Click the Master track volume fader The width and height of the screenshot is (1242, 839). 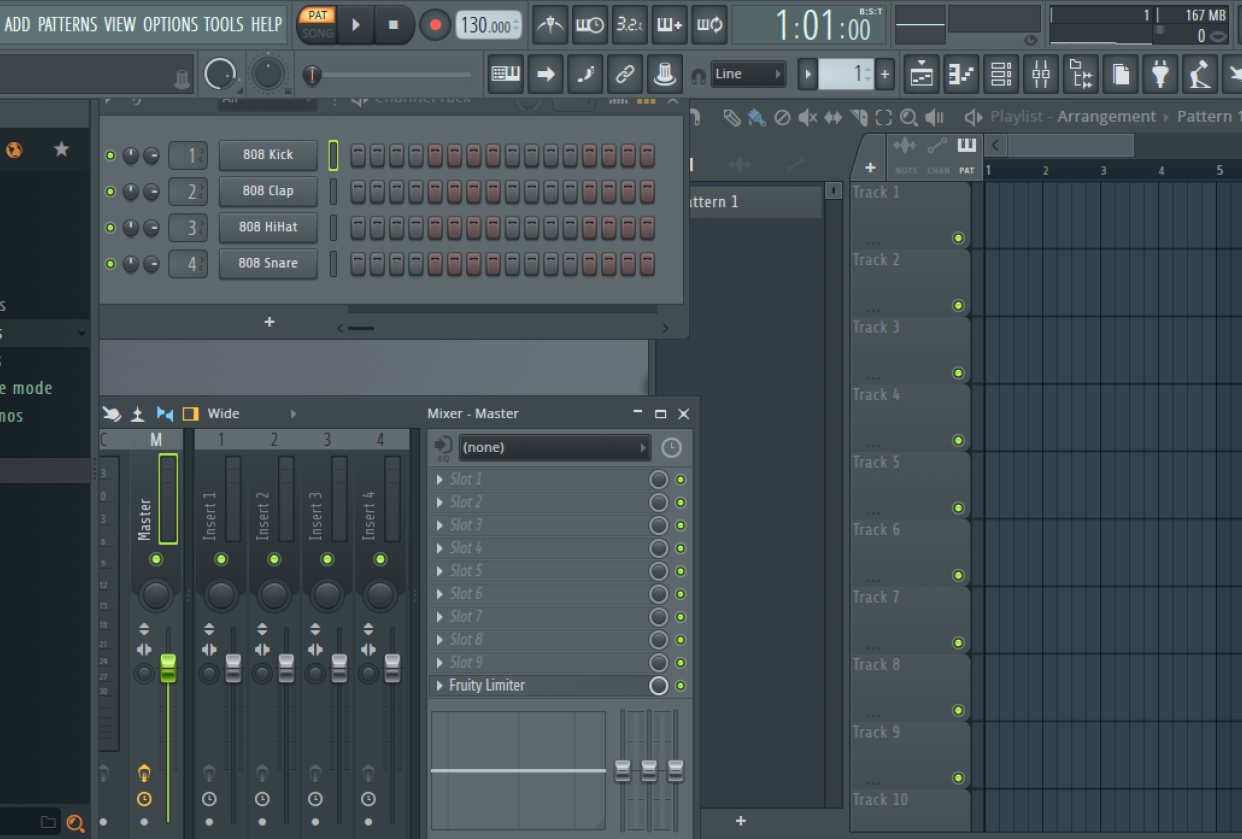(x=168, y=668)
